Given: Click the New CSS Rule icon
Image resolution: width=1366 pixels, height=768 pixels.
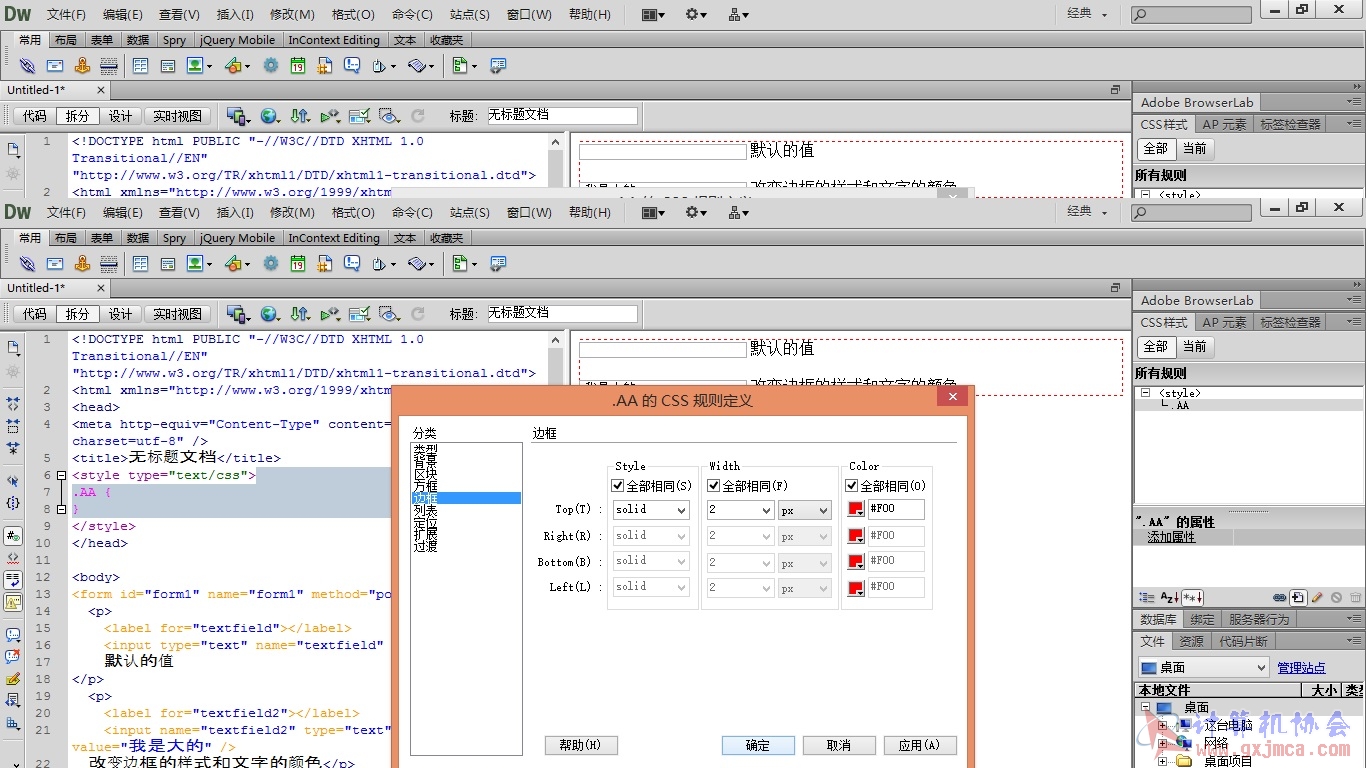Looking at the screenshot, I should coord(1298,598).
